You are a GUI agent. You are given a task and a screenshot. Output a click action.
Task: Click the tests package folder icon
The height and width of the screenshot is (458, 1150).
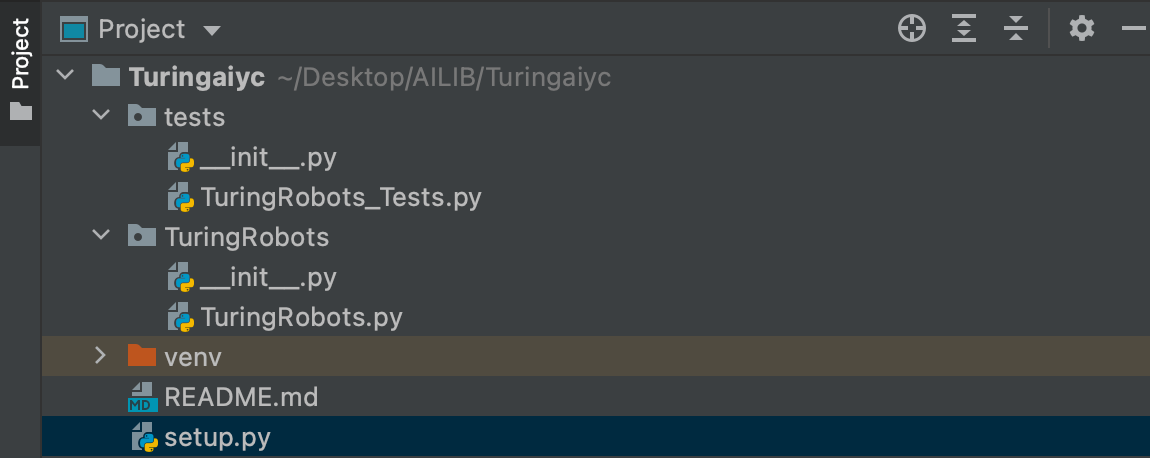(x=142, y=116)
